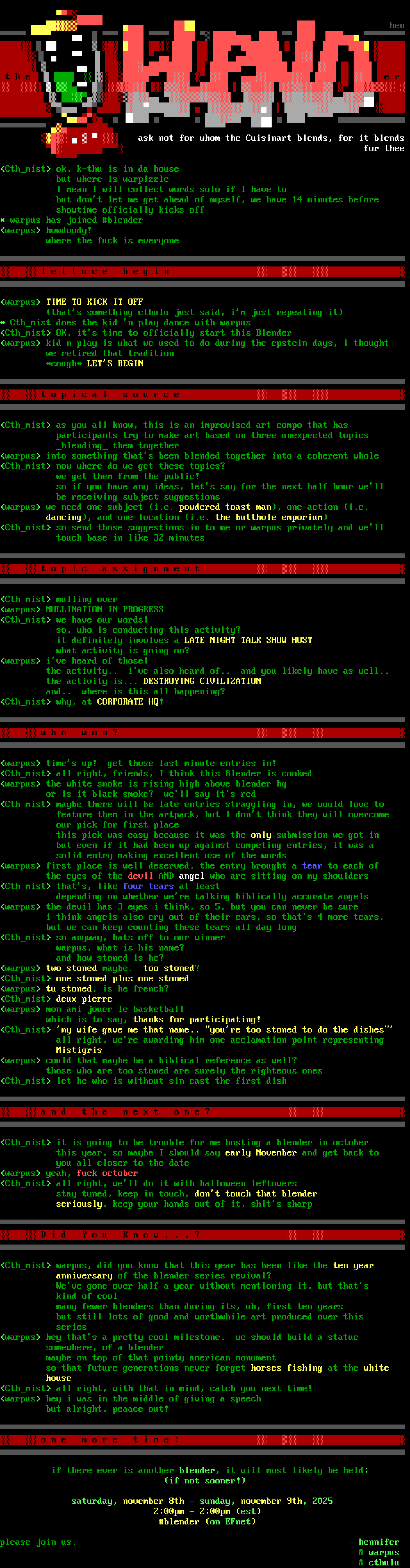The image size is (410, 1568).
Task: Click the 'TIME TO KICK IT OFF' line
Action: [94, 302]
